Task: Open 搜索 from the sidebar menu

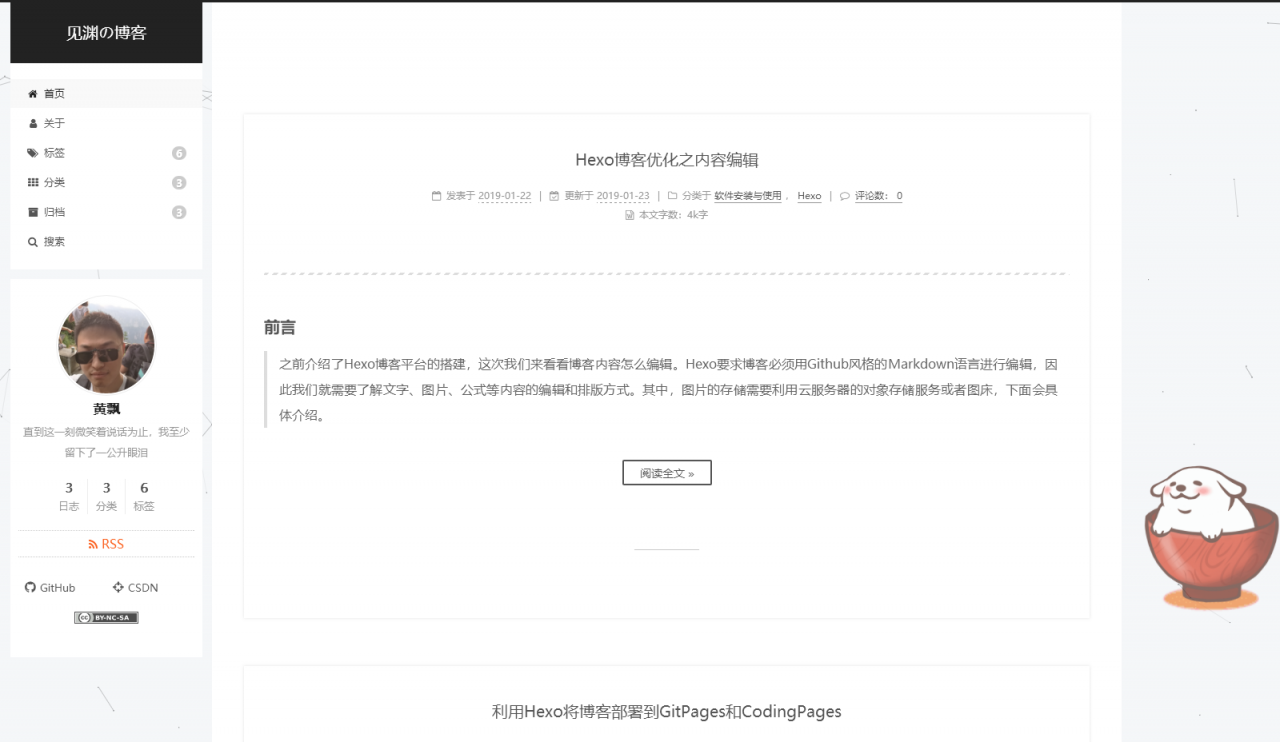Action: pos(106,242)
